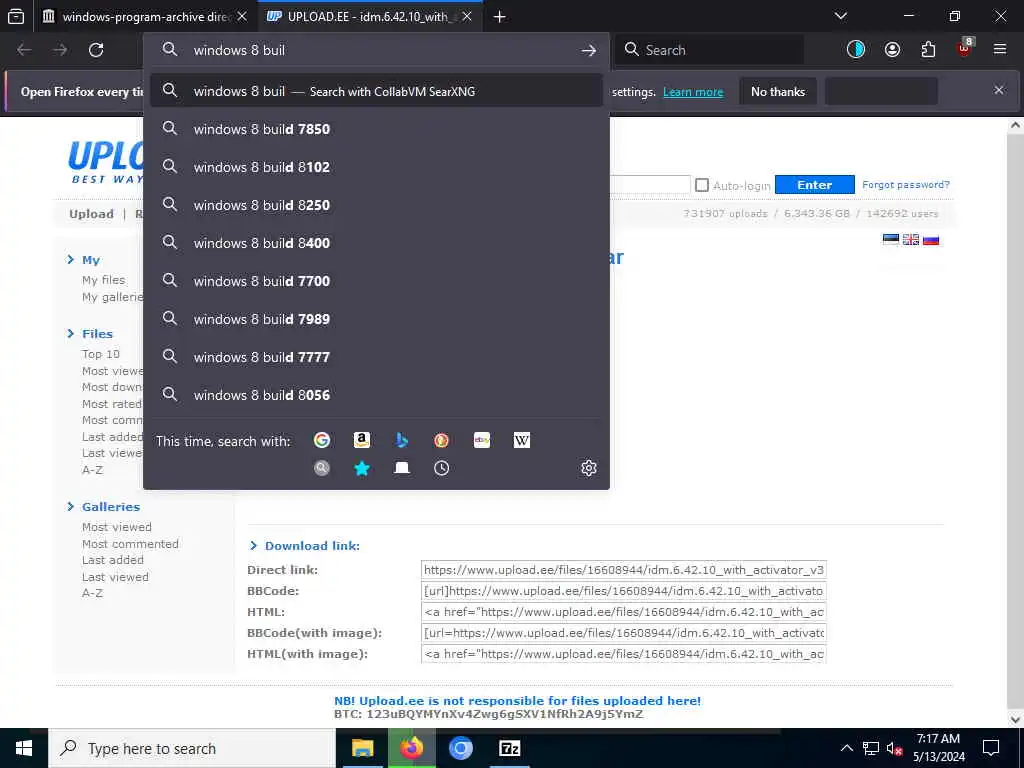1024x768 pixels.
Task: Click the page vertical scrollbar
Action: (x=1014, y=422)
